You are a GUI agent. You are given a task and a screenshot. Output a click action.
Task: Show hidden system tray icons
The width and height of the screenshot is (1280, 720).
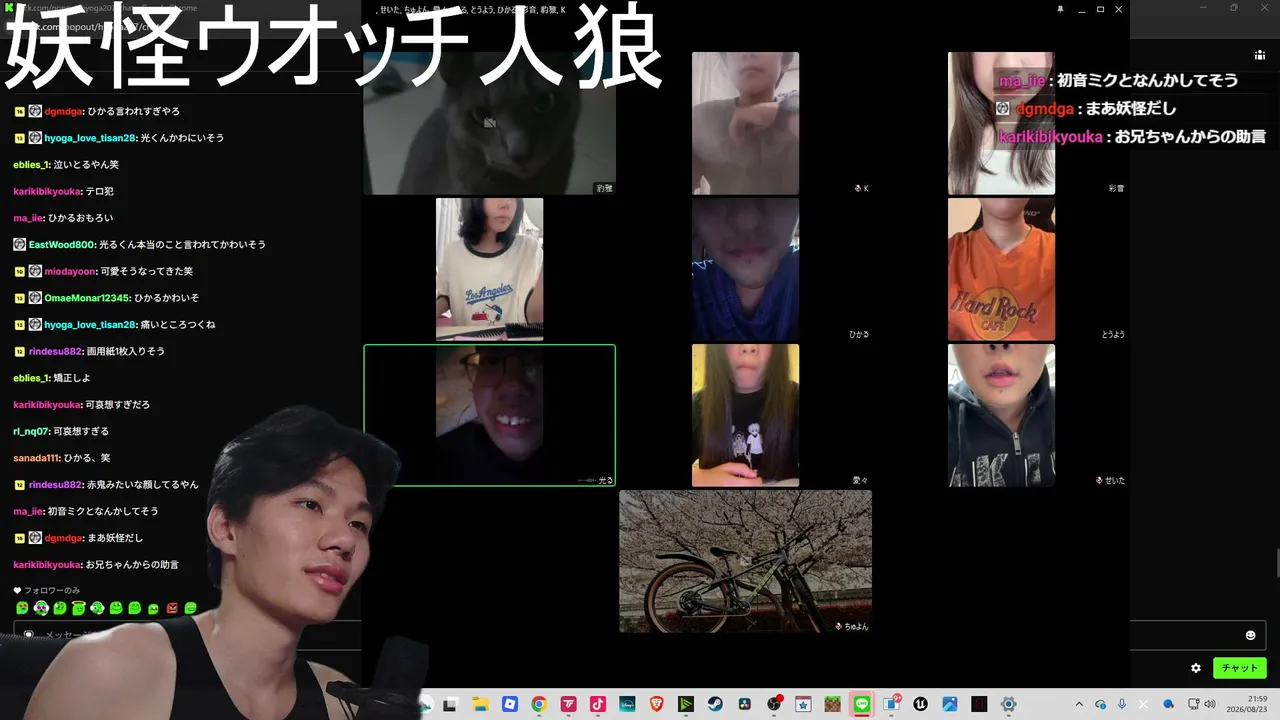click(x=1079, y=704)
